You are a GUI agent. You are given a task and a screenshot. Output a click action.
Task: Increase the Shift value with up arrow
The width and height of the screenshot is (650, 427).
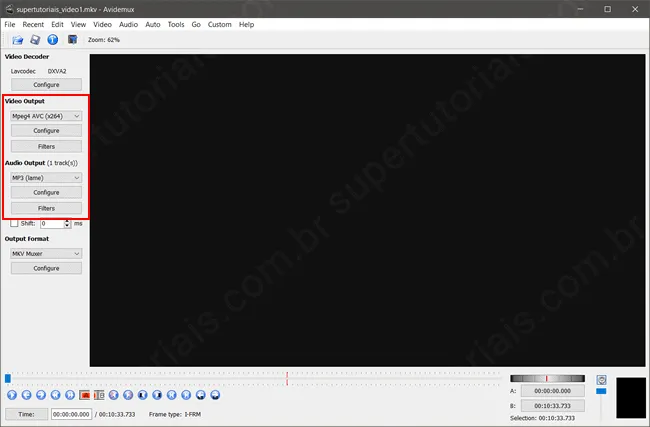pyautogui.click(x=67, y=222)
